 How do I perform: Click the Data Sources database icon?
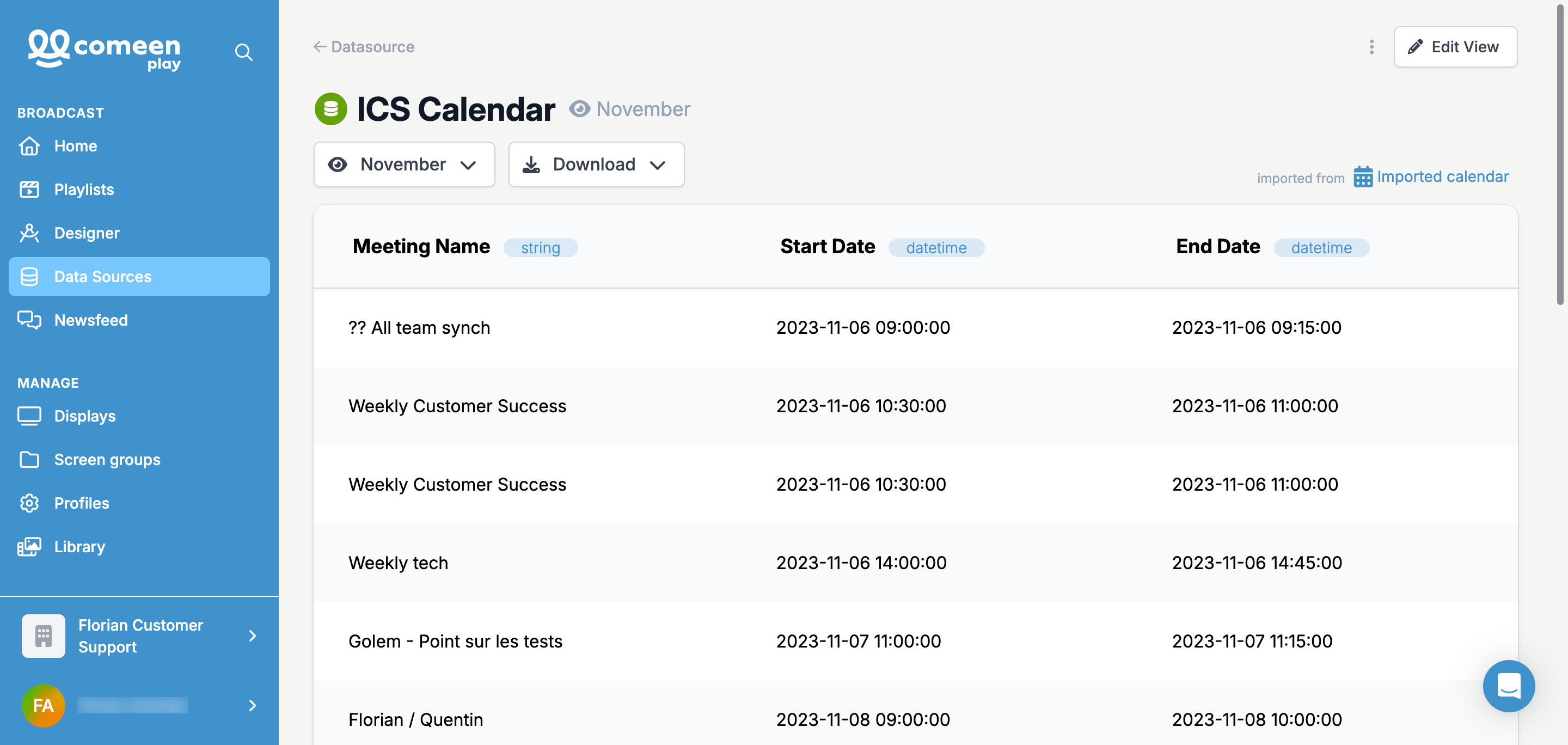(29, 277)
